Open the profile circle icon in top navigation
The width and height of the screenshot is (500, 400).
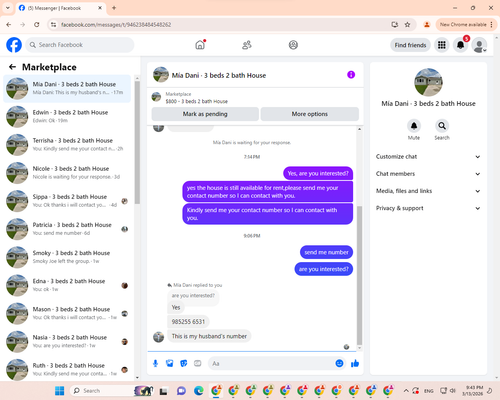pyautogui.click(x=293, y=45)
